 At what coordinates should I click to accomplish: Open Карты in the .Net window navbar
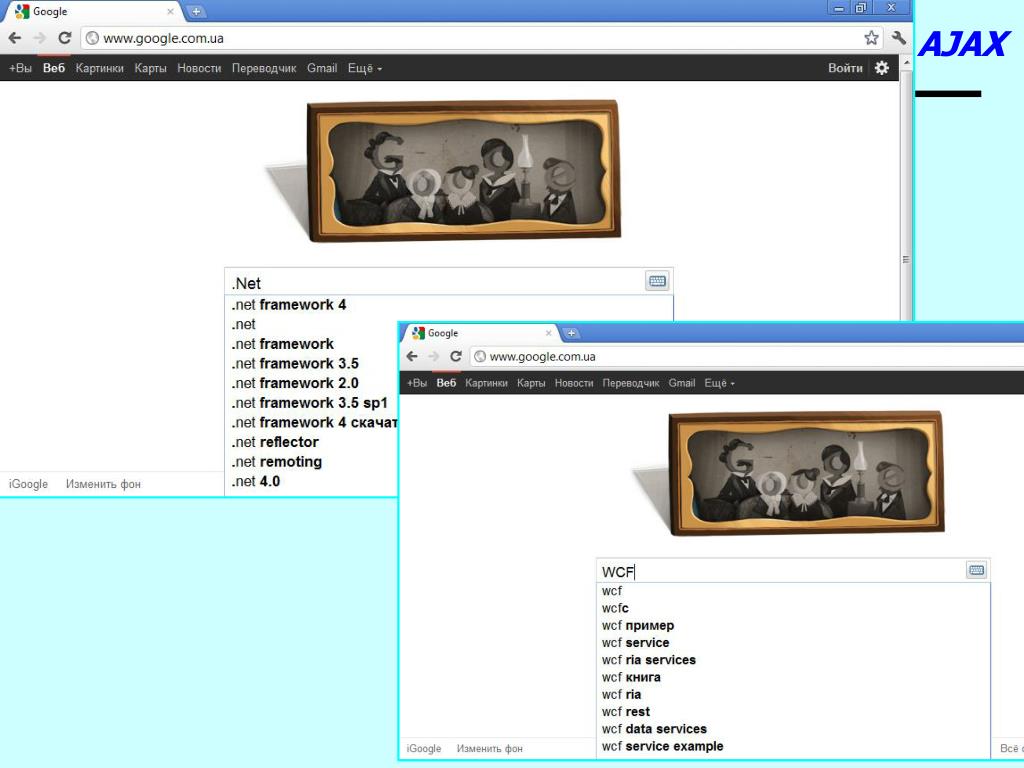[x=150, y=68]
